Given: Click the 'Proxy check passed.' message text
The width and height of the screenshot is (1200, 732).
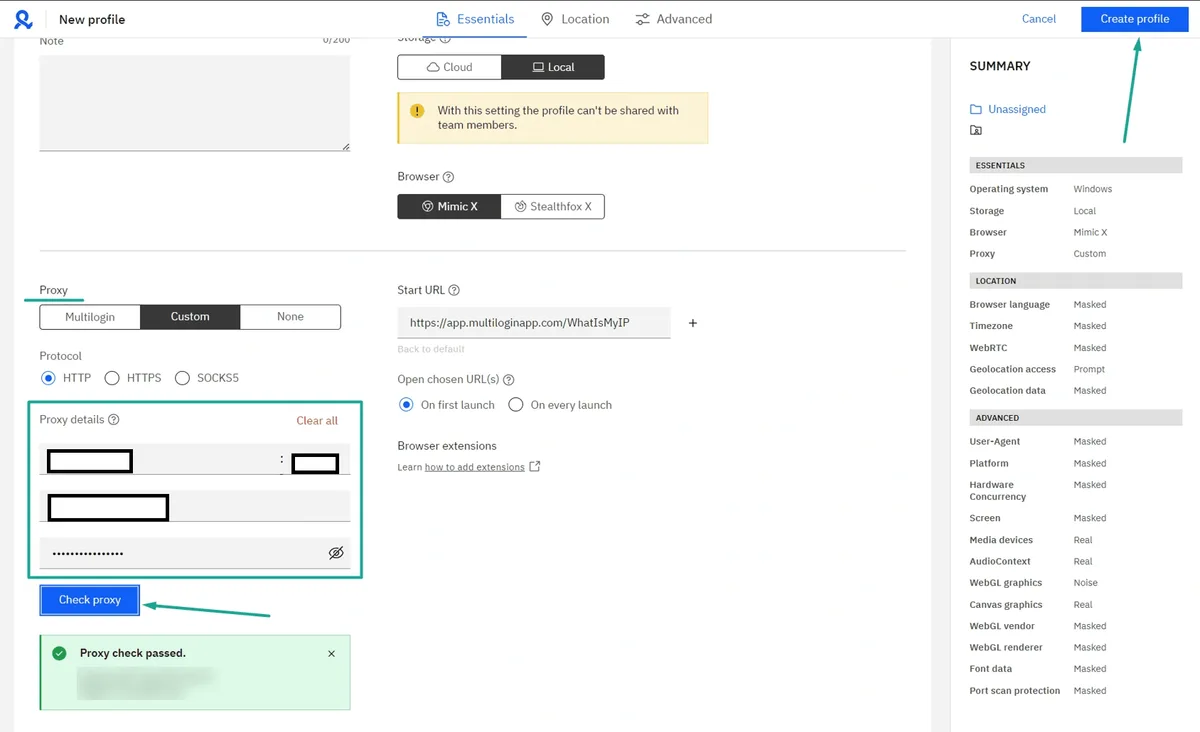Looking at the screenshot, I should [133, 653].
